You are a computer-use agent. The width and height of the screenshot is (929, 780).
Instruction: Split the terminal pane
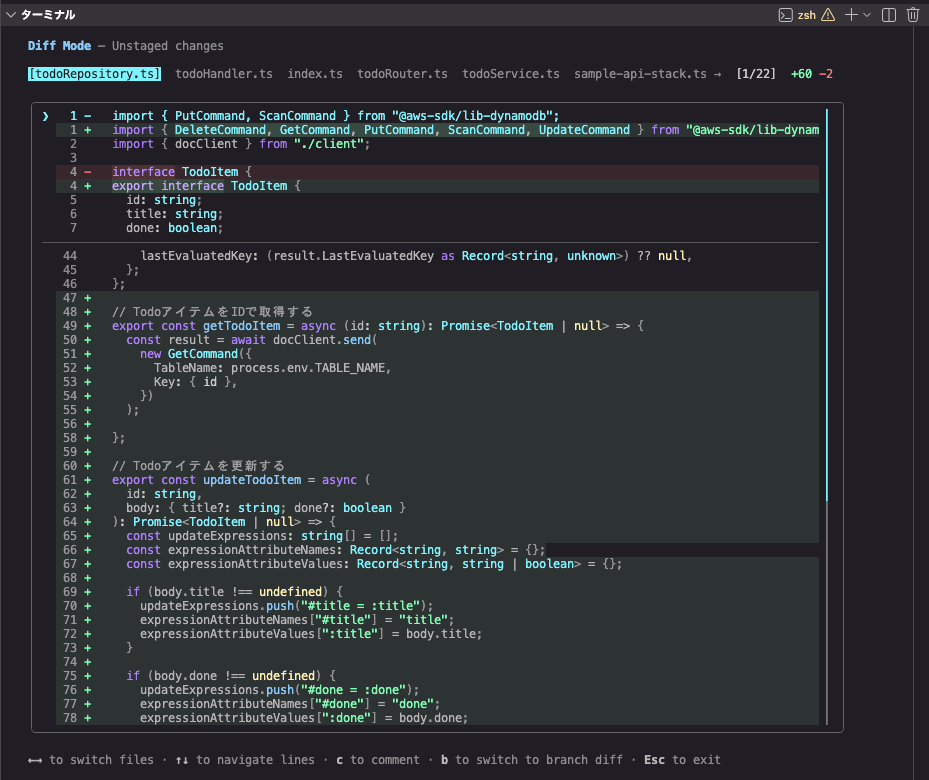coord(887,15)
